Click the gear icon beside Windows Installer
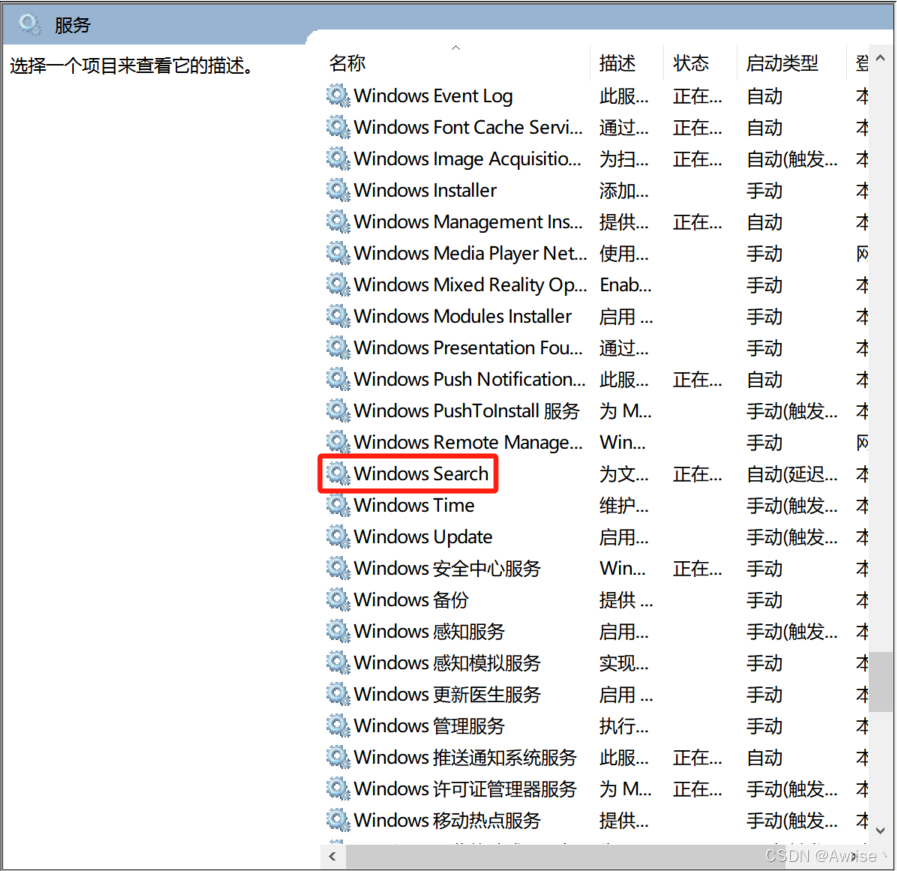This screenshot has height=871, width=897. click(338, 190)
